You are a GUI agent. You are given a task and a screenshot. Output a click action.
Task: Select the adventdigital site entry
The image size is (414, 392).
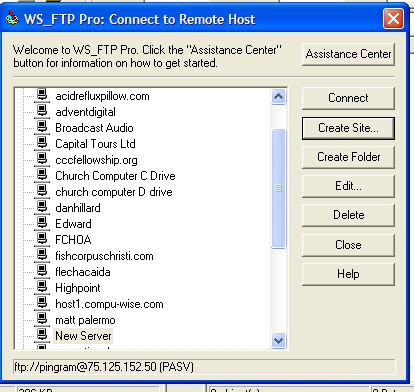click(x=85, y=112)
